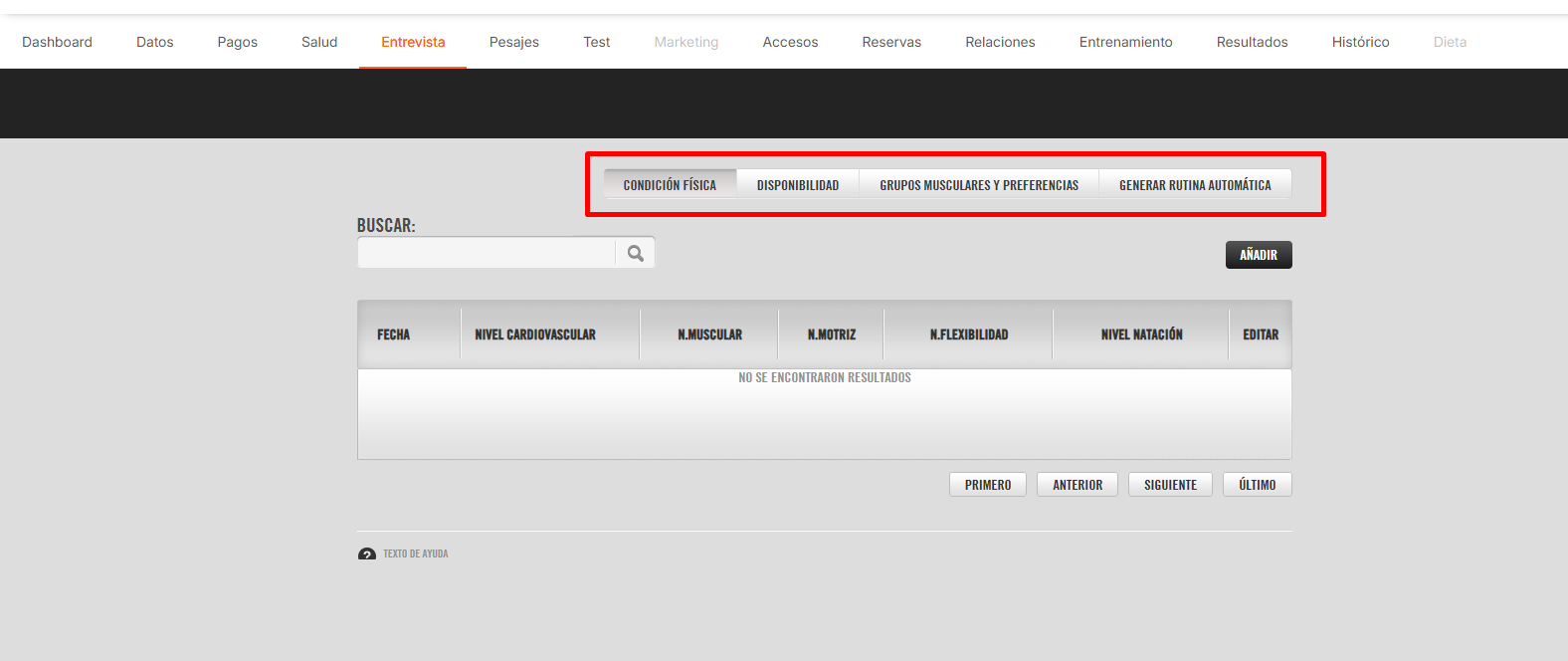Open the Dashboard tab
The height and width of the screenshot is (661, 1568).
[x=57, y=42]
